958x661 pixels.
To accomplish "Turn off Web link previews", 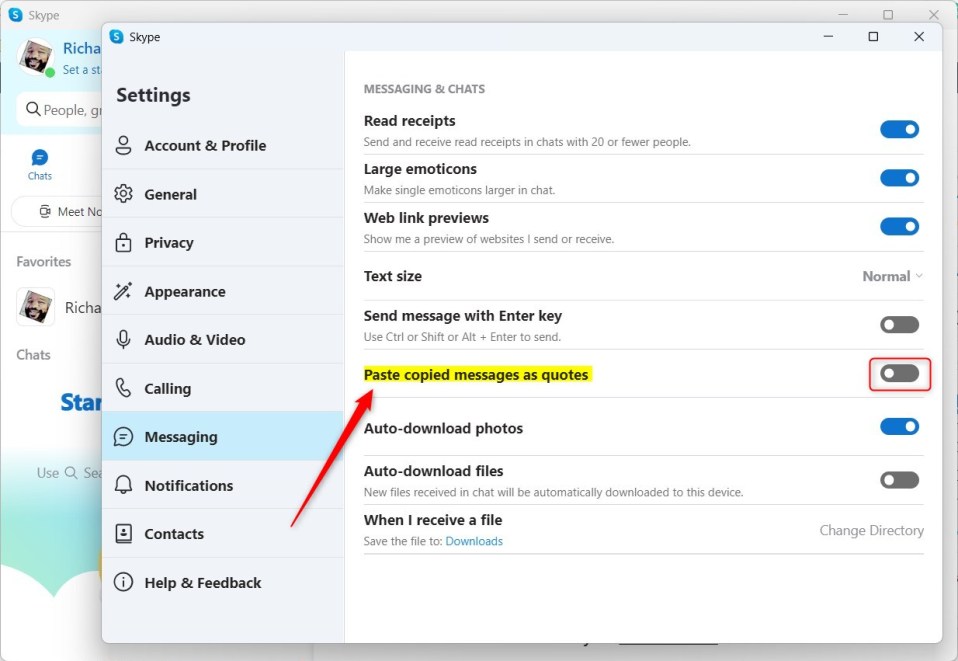I will click(x=899, y=227).
